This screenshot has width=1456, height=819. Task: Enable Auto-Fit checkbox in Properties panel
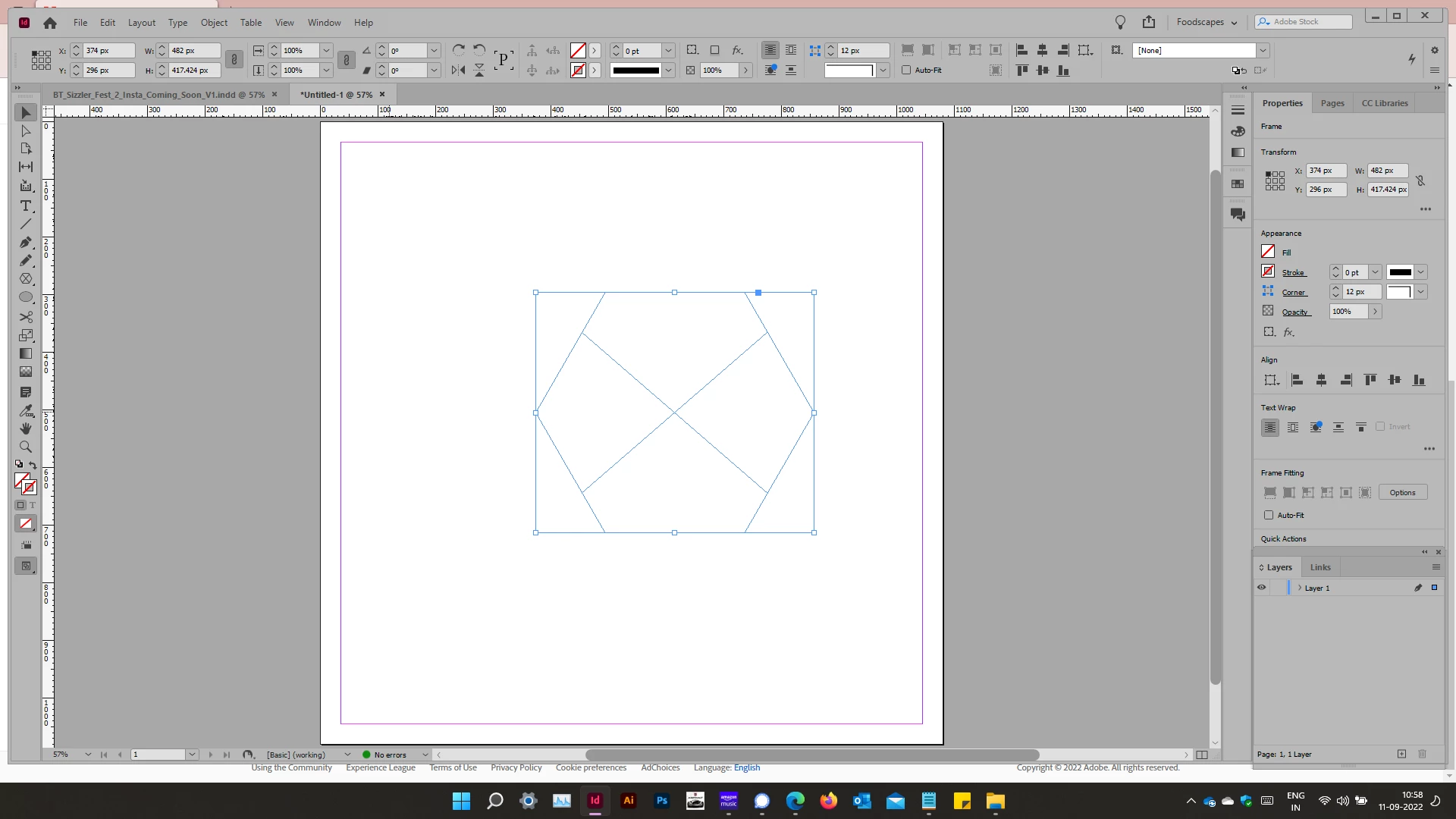click(1269, 515)
